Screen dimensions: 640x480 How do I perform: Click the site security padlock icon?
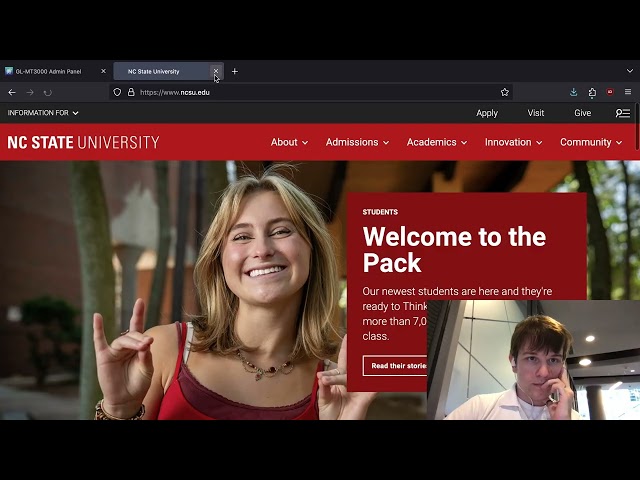coord(131,92)
